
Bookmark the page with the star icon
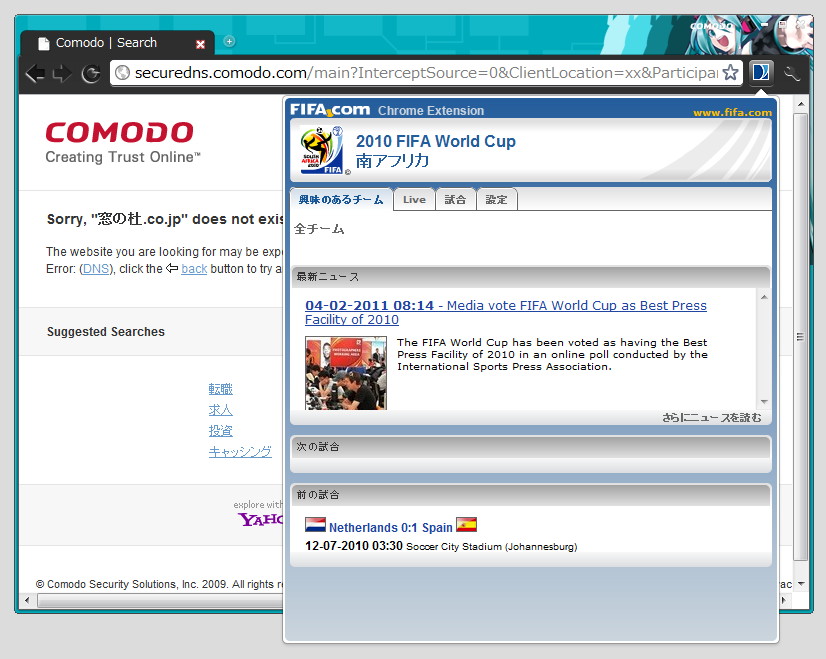pyautogui.click(x=730, y=72)
